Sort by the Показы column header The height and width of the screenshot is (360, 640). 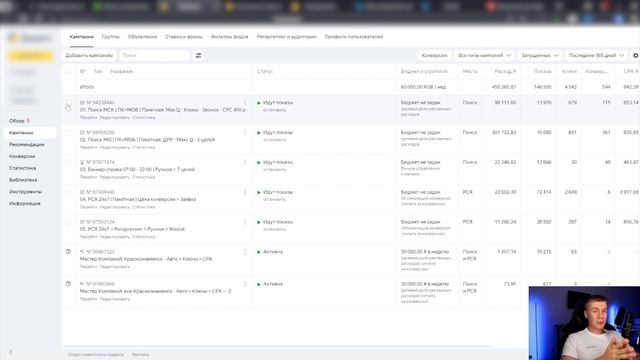point(542,71)
